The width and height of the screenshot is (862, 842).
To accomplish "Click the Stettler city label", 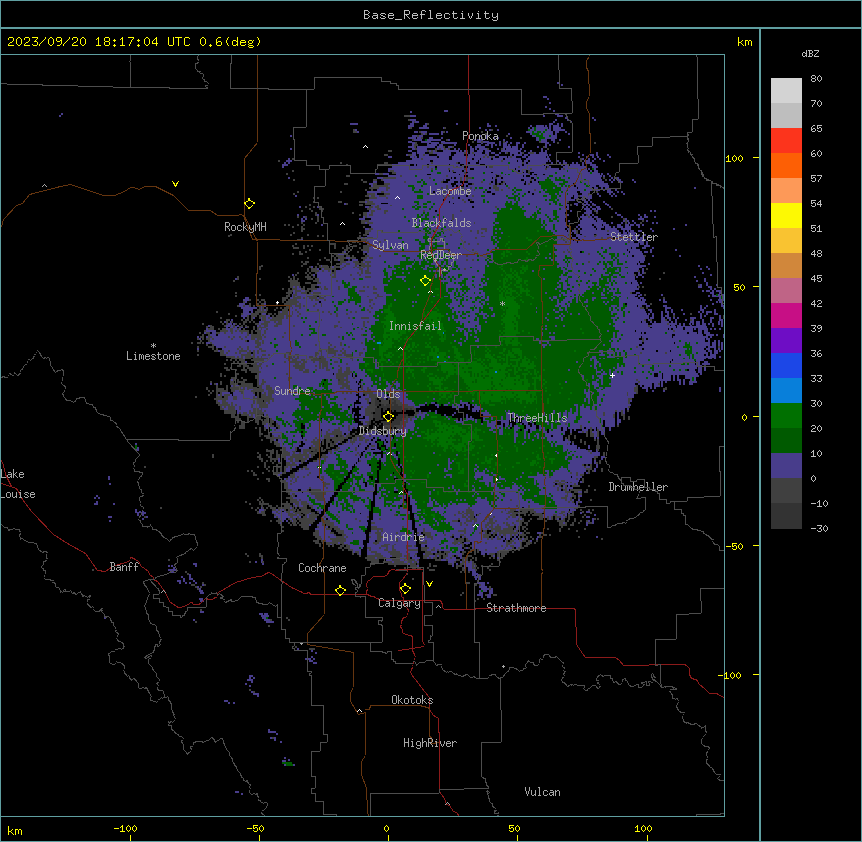I will 634,237.
